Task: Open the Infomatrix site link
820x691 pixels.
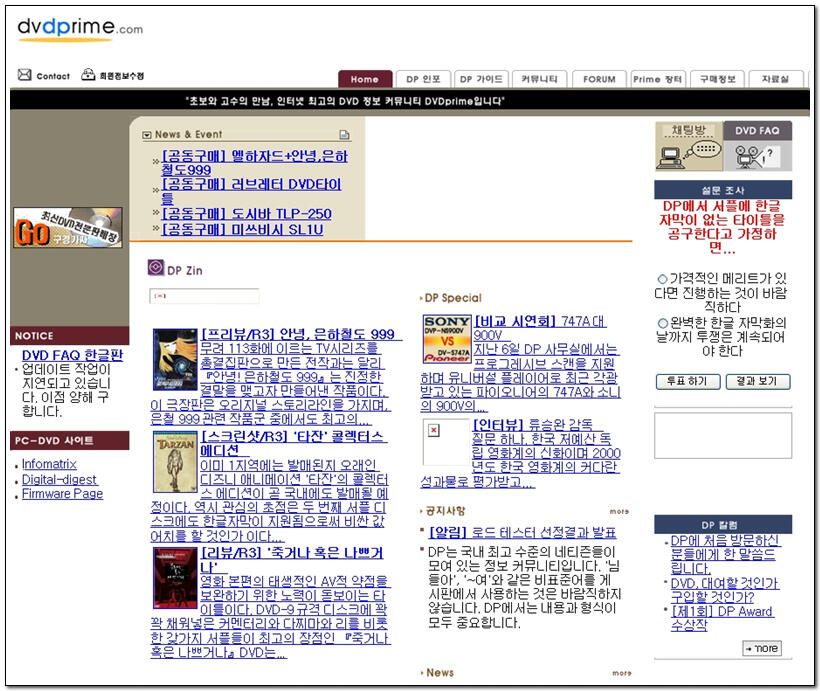Action: (49, 464)
